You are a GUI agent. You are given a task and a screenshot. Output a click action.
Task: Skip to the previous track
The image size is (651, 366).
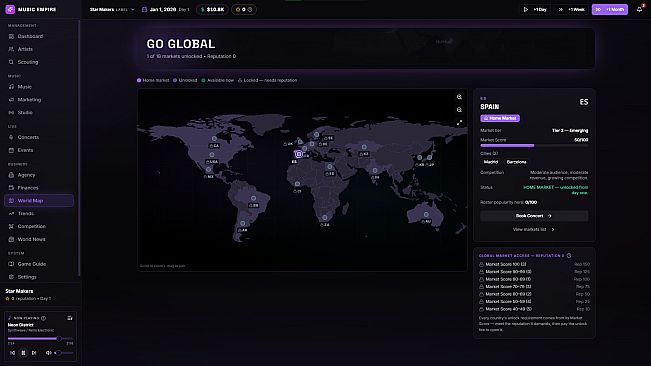[12, 353]
